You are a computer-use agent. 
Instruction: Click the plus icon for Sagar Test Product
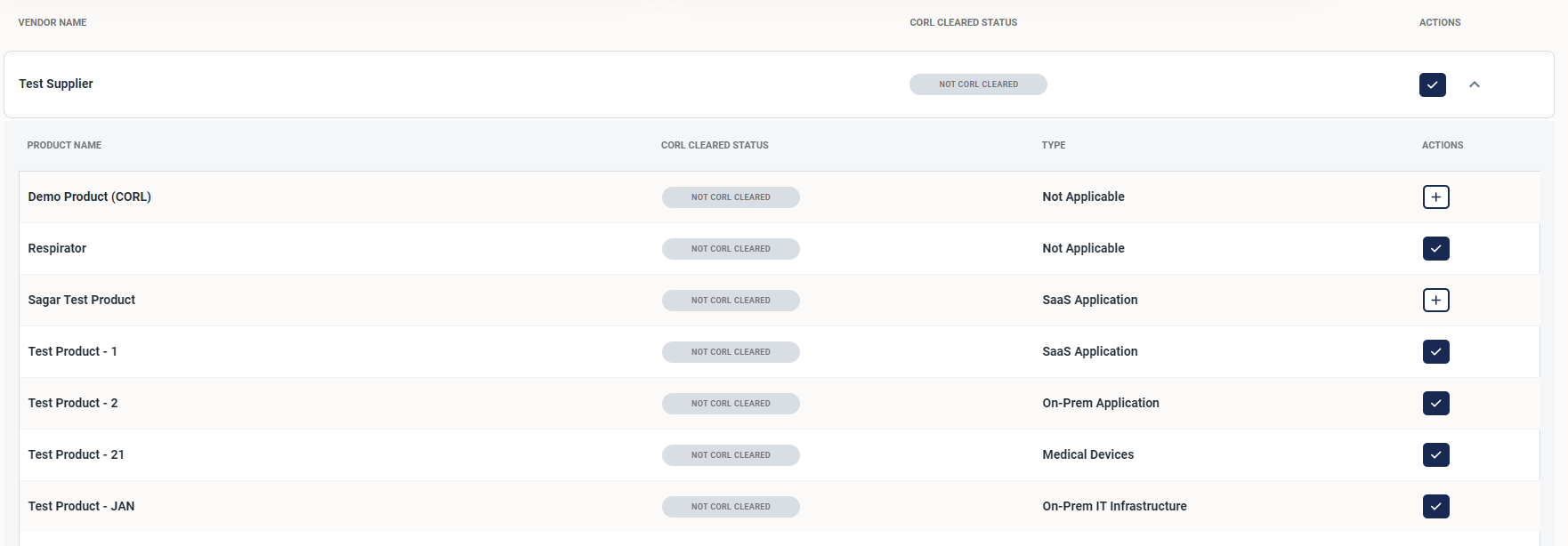[1435, 300]
